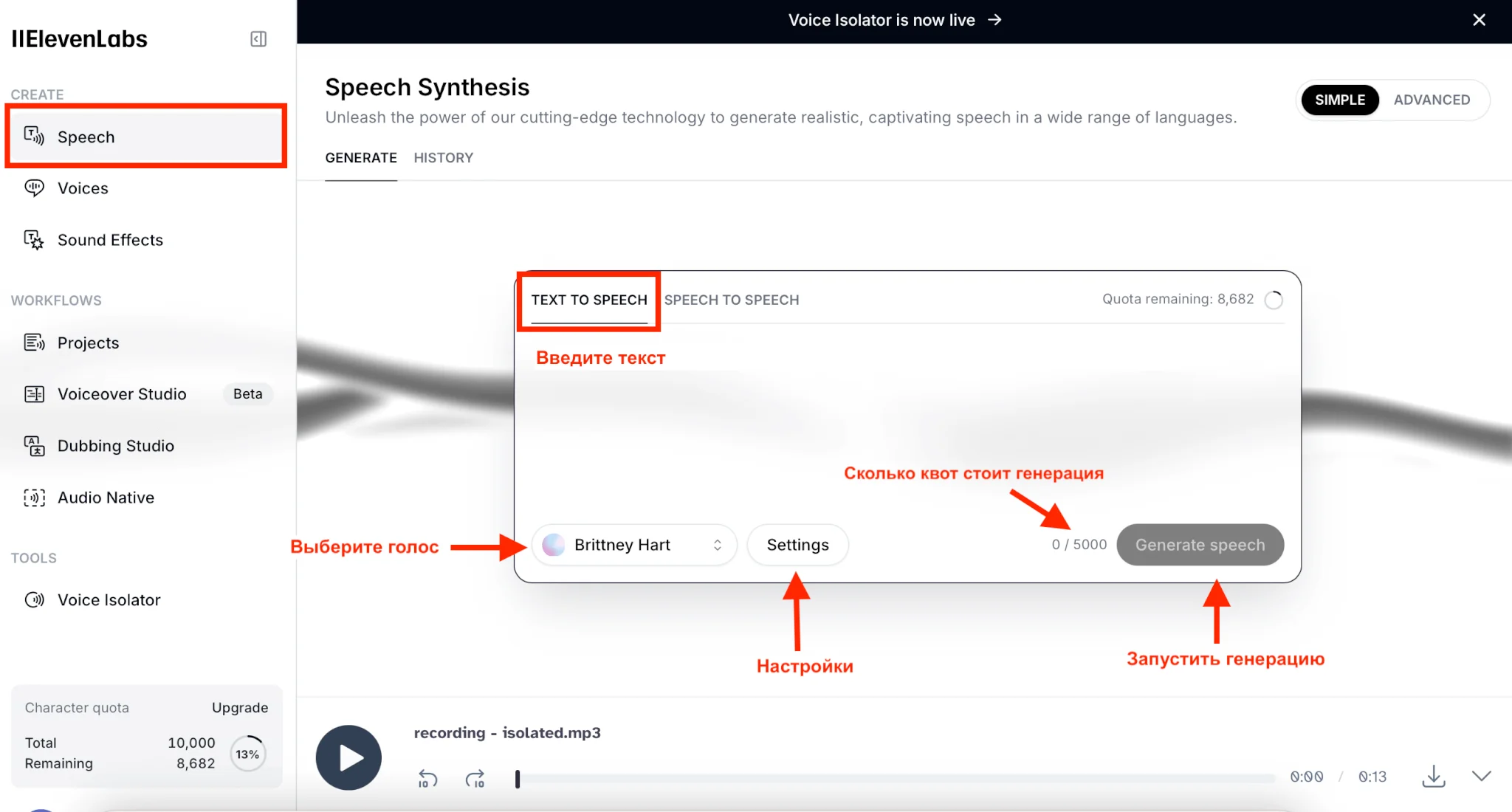Screen dimensions: 1512x812
Task: Open the Voice Isolator tool
Action: pyautogui.click(x=109, y=600)
